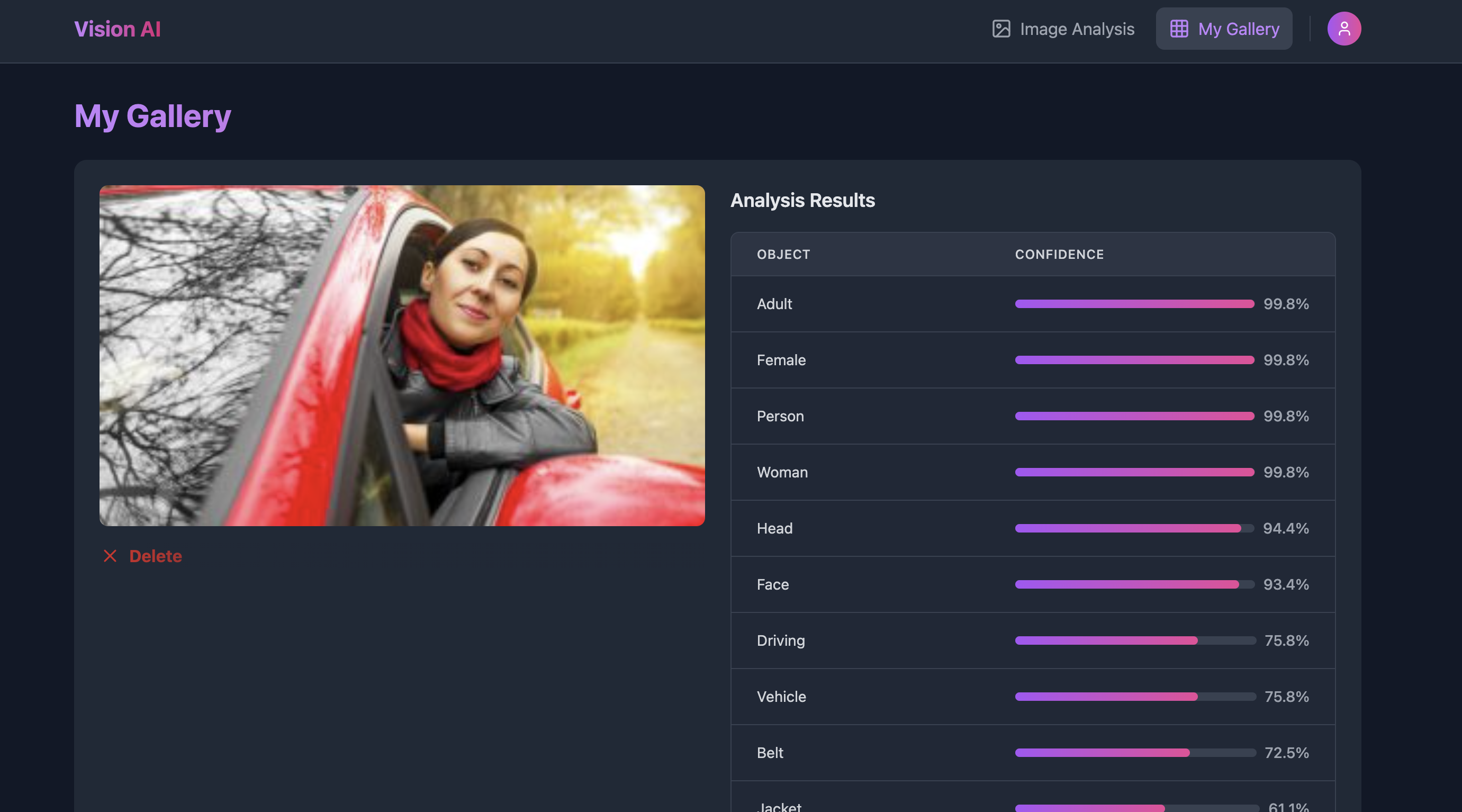The height and width of the screenshot is (812, 1462).
Task: Click the My Gallery grid icon
Action: point(1179,29)
